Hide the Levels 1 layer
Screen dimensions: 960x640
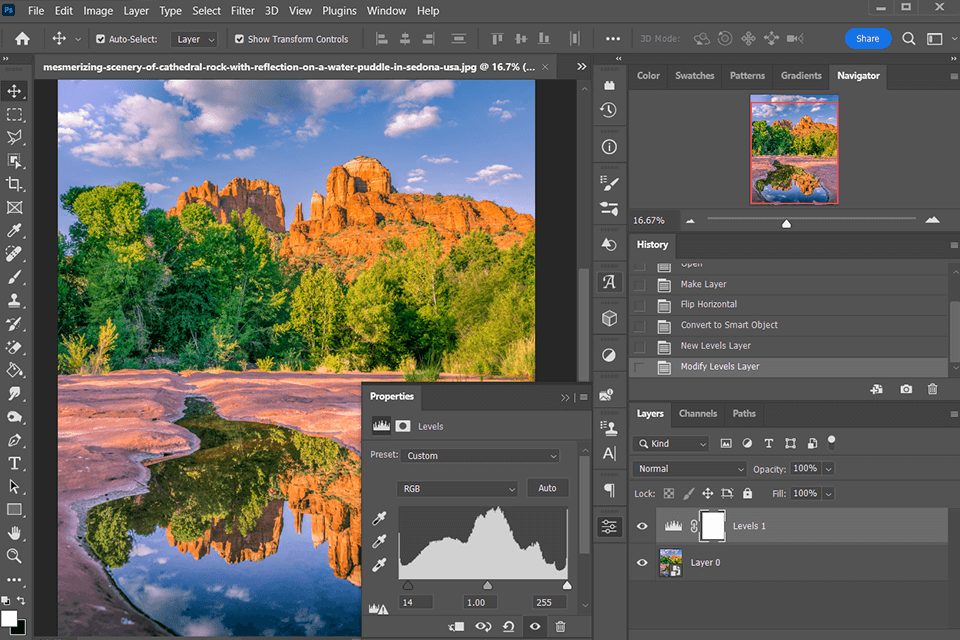coord(642,526)
